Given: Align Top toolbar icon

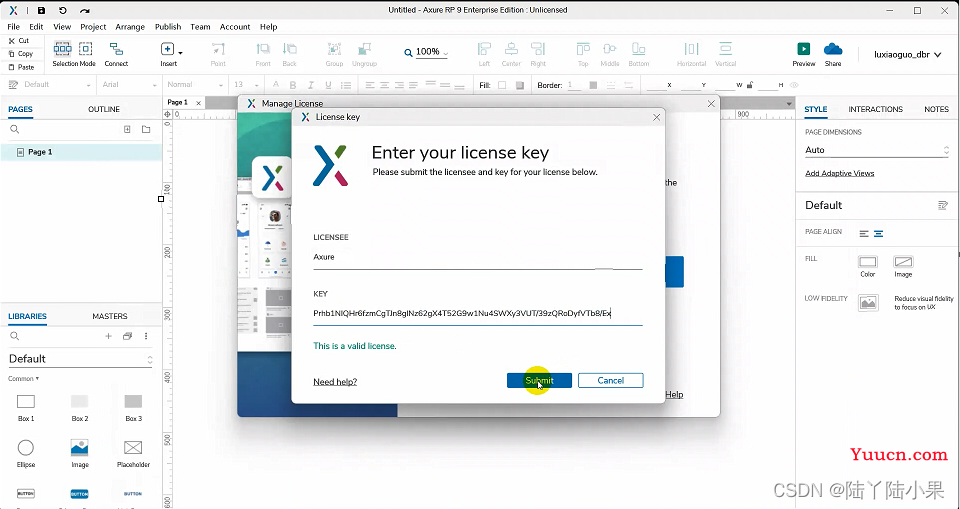Looking at the screenshot, I should pos(583,49).
